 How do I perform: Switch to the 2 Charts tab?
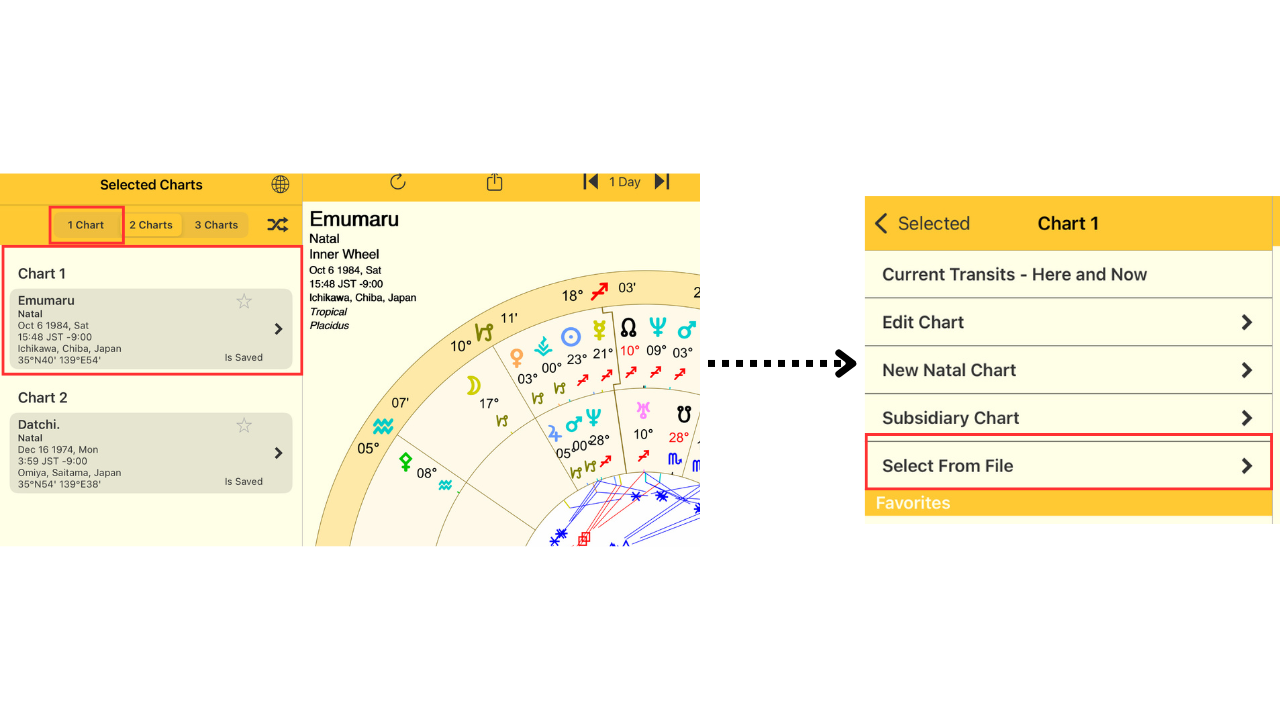tap(151, 225)
